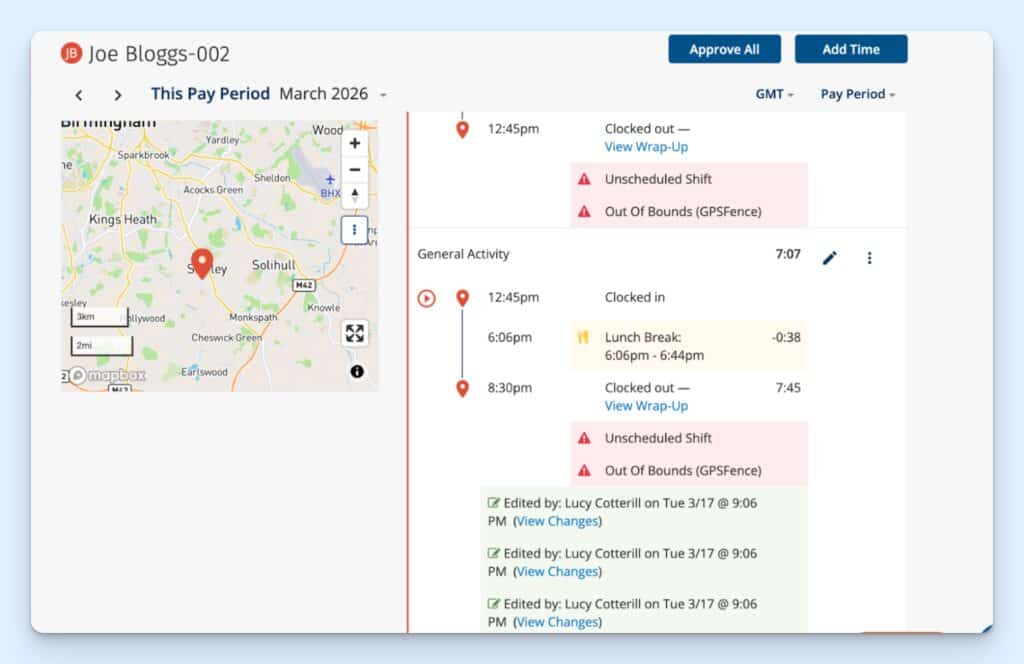Open the three-dot actions menu beside the edit pencil
This screenshot has width=1024, height=664.
pos(870,257)
